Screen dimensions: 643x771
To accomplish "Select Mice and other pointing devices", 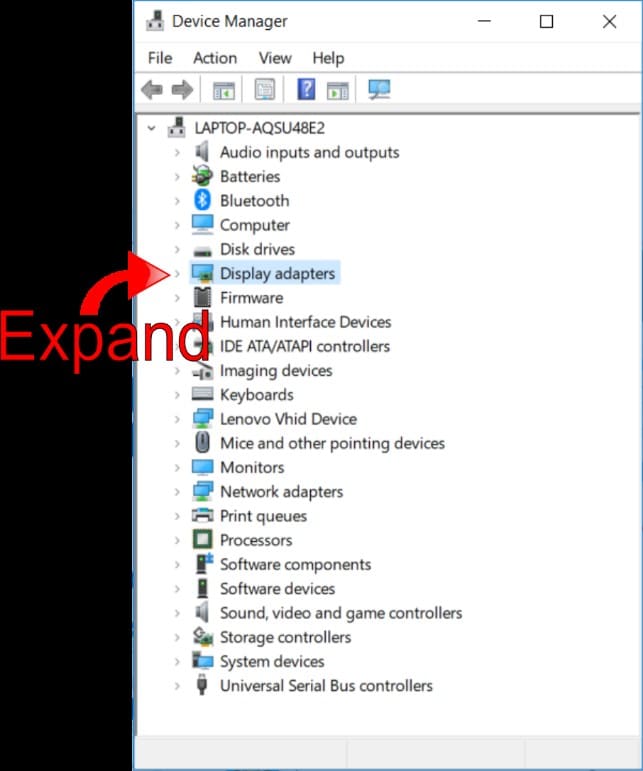I will tap(332, 443).
